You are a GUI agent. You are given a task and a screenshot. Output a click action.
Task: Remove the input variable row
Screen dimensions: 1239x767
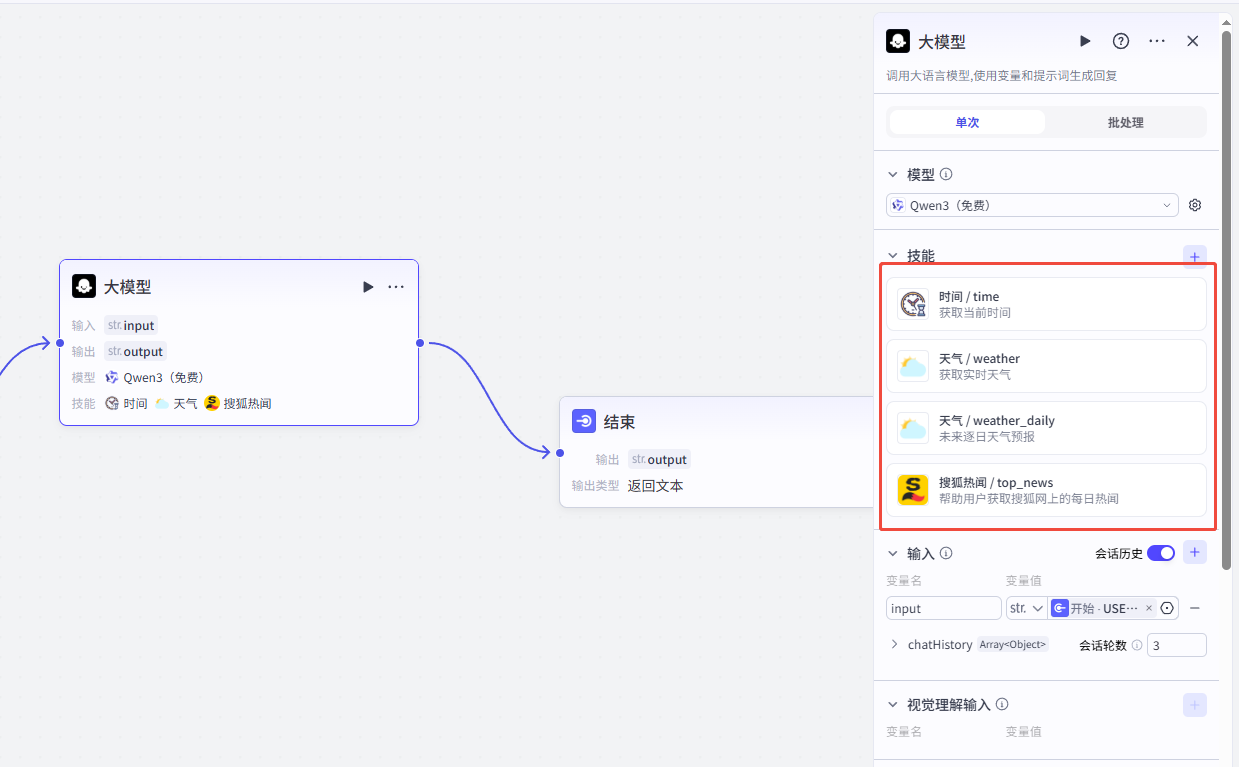1194,608
